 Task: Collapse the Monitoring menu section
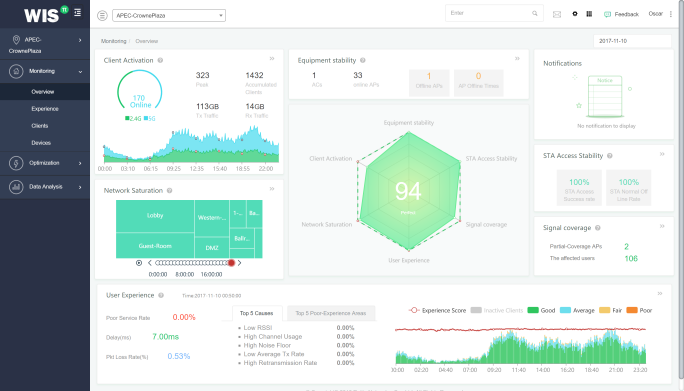[45, 71]
